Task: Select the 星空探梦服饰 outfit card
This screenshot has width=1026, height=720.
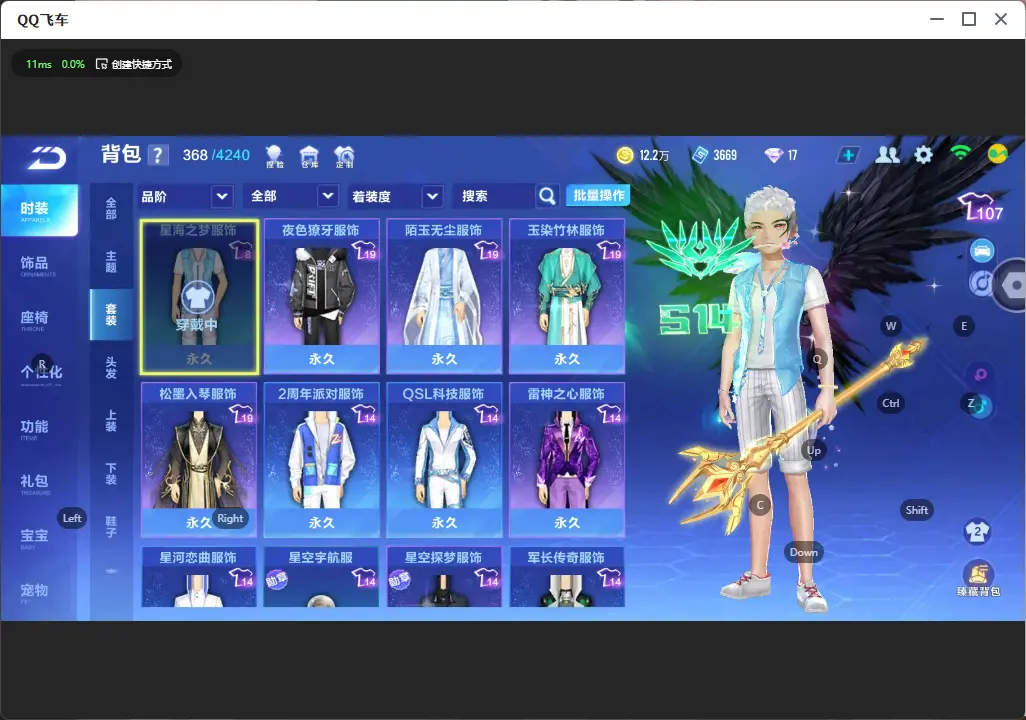Action: (444, 577)
